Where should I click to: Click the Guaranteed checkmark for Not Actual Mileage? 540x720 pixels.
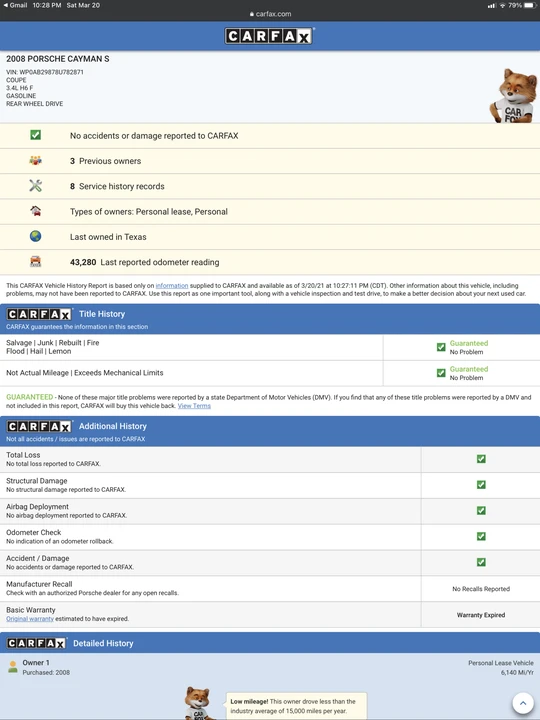[x=441, y=373]
